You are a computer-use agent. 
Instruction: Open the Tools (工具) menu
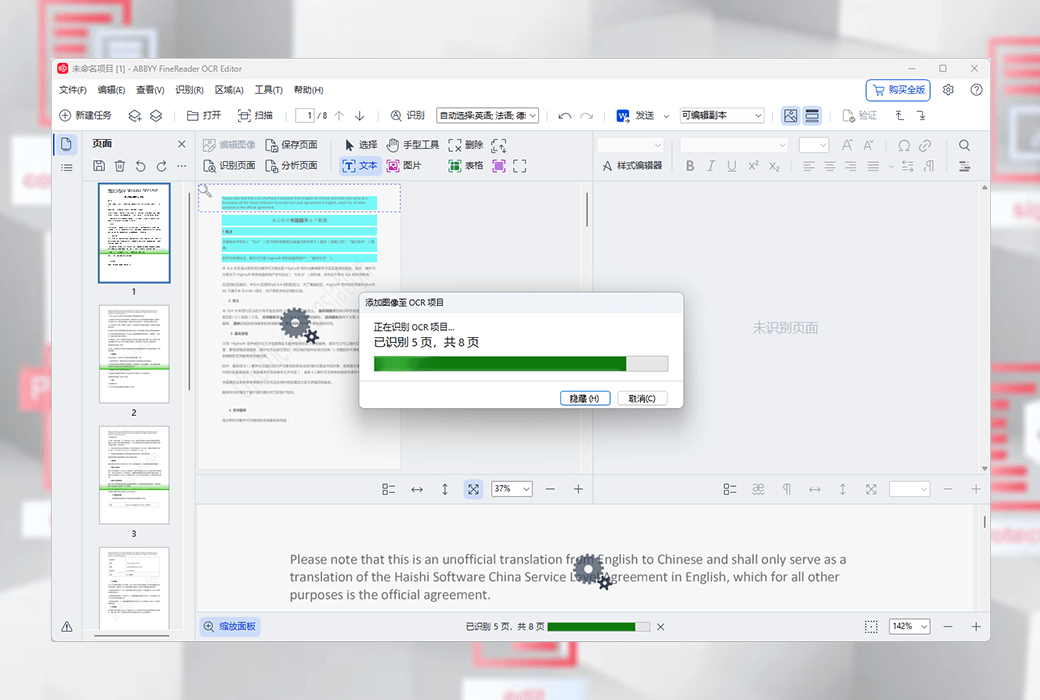268,90
